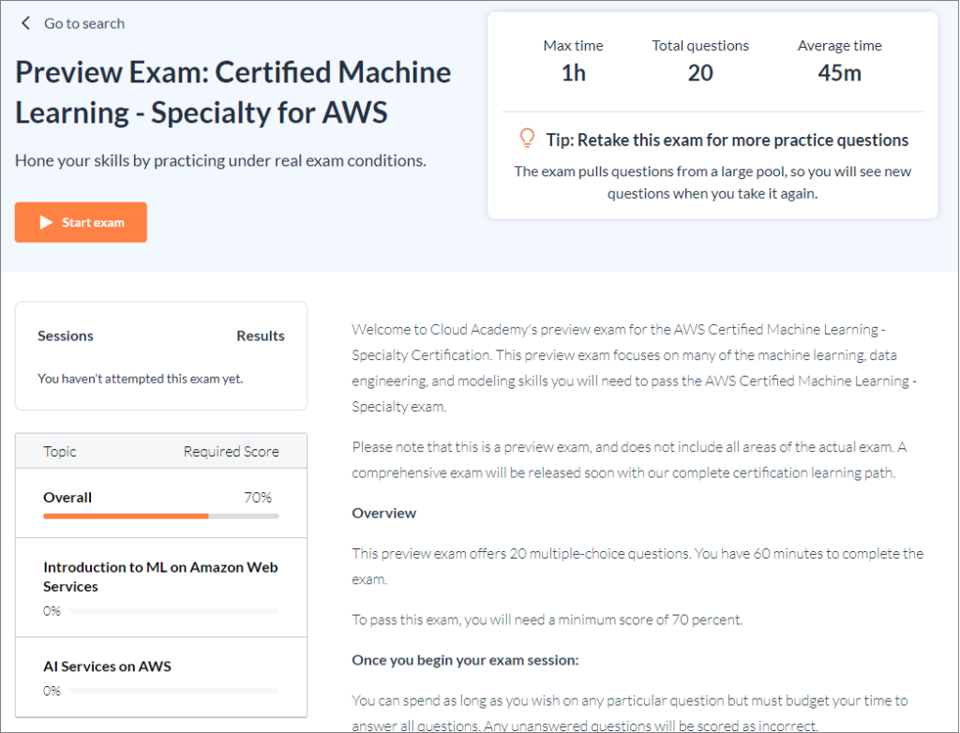Click 'Hone your skills by practicing' subtitle
This screenshot has width=960, height=733.
[220, 160]
